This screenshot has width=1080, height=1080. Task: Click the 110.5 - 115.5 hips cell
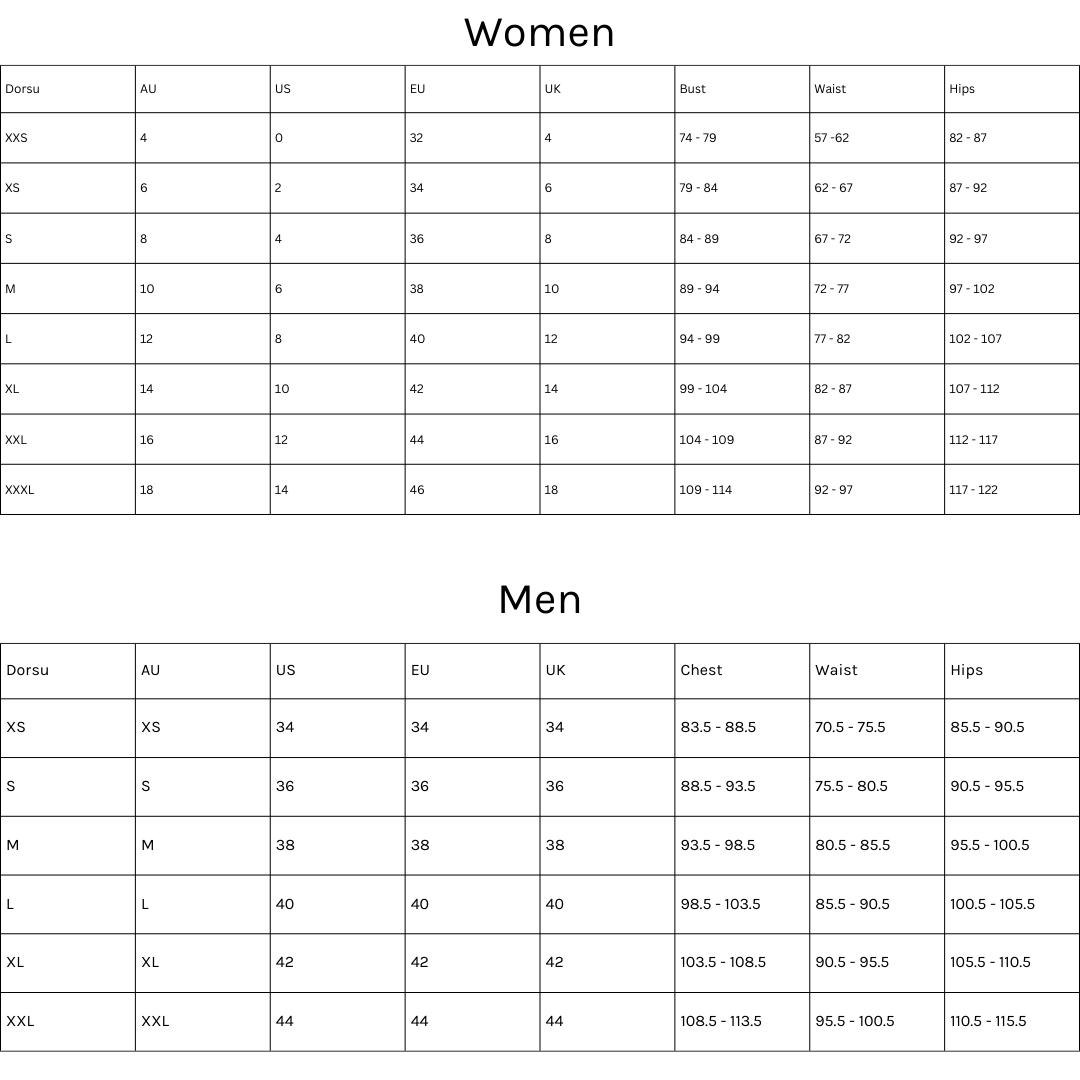click(988, 1021)
